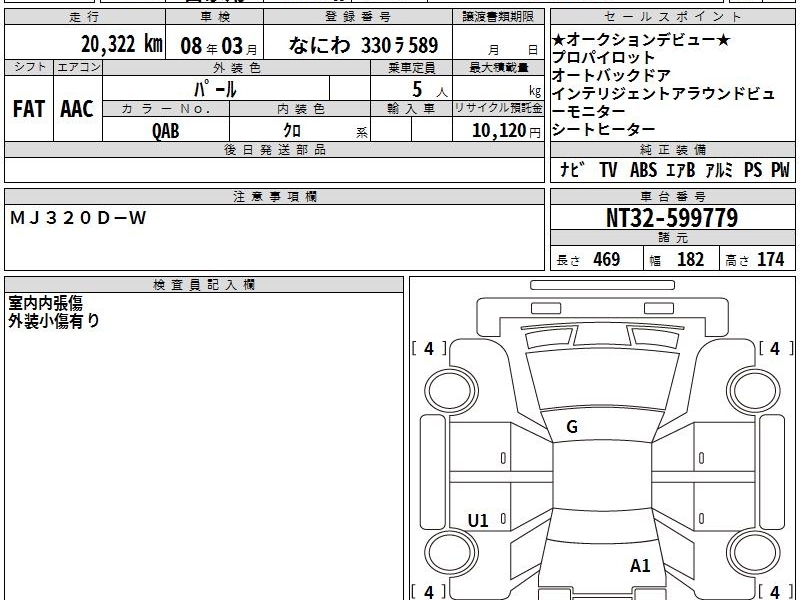The image size is (800, 600).
Task: Click the 車台番号 header
Action: coord(673,196)
